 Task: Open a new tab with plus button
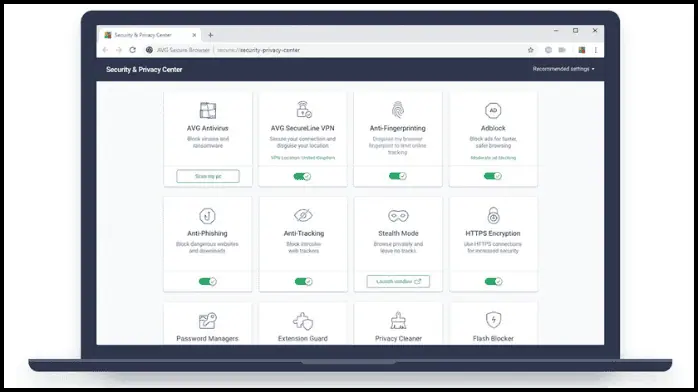(x=211, y=35)
